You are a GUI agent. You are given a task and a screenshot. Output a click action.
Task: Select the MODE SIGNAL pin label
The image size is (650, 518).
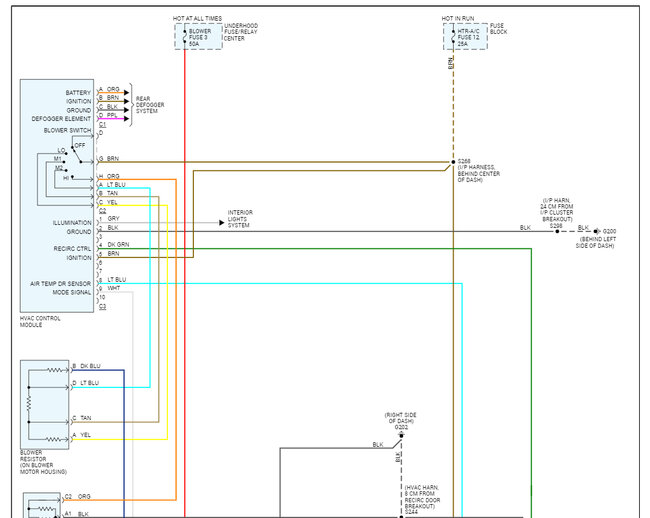[x=72, y=293]
